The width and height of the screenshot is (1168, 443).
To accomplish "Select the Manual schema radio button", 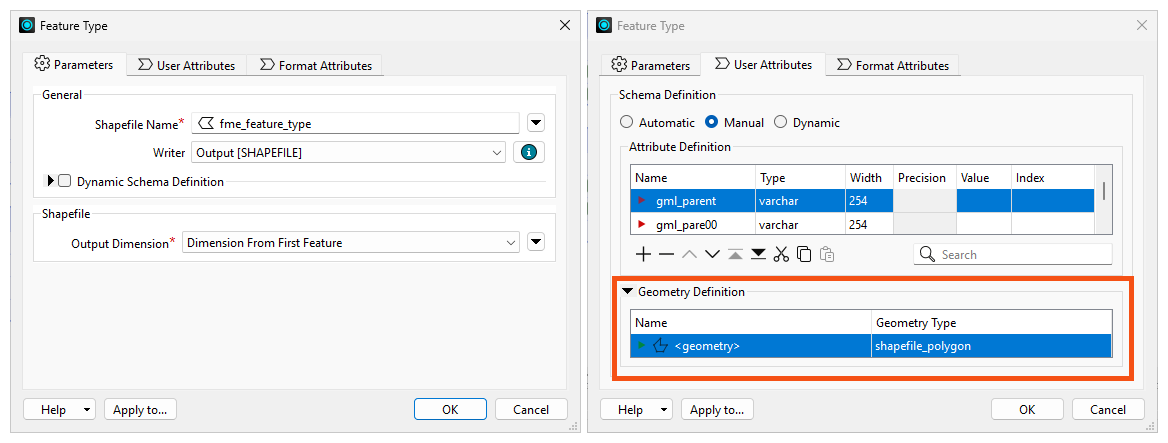I will [711, 122].
